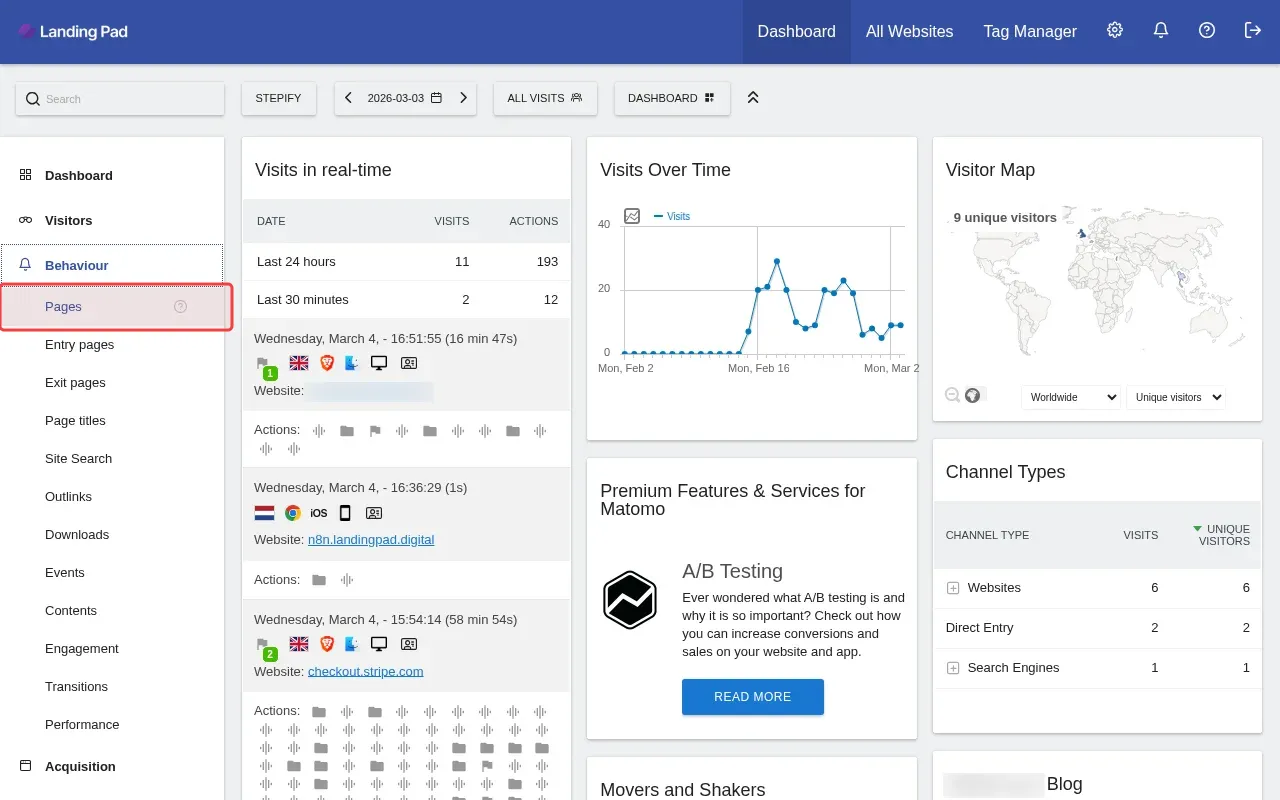Image resolution: width=1280 pixels, height=800 pixels.
Task: Open the Tag Manager section
Action: pyautogui.click(x=1030, y=31)
